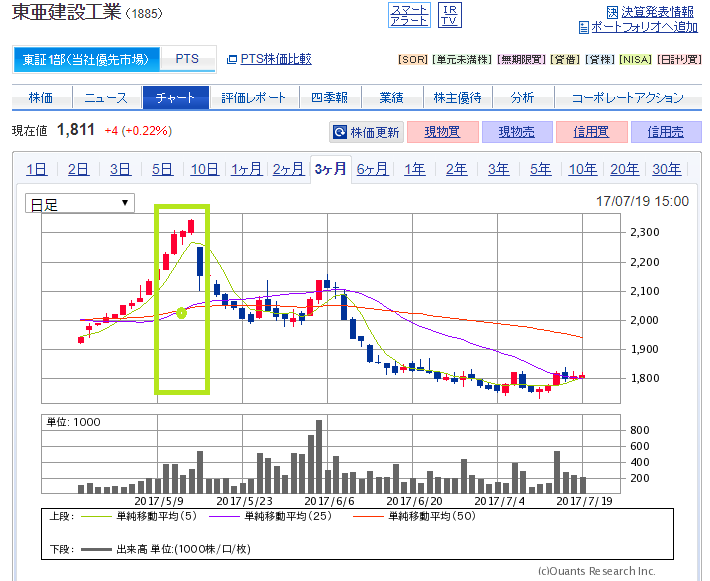The width and height of the screenshot is (710, 581).
Task: Click the スマートアラート icon
Action: click(x=409, y=15)
